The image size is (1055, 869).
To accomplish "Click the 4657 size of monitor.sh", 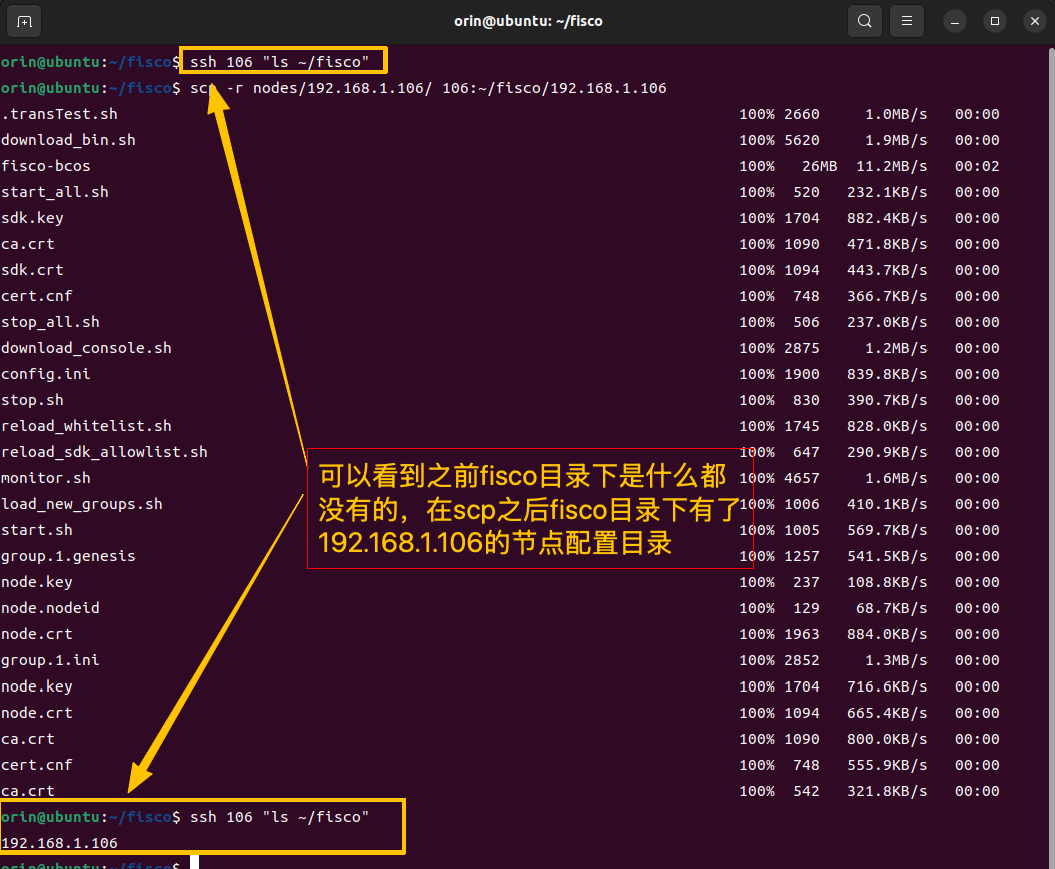I will point(802,478).
